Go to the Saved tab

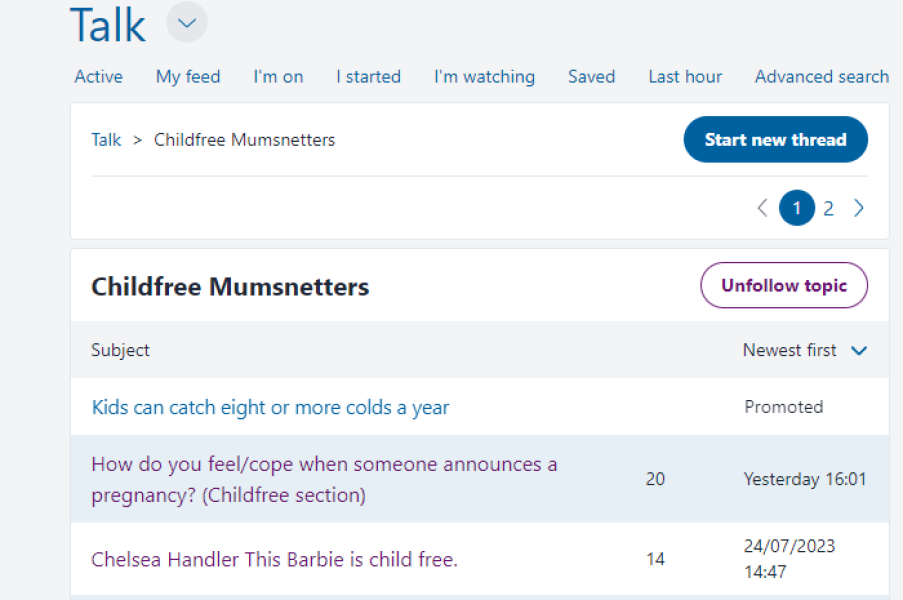(591, 77)
